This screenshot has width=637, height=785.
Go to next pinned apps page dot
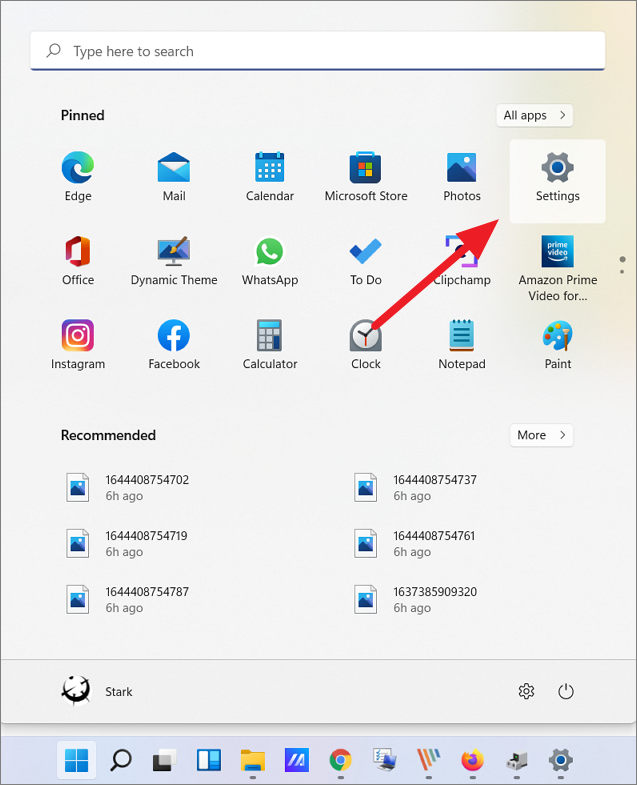click(622, 272)
